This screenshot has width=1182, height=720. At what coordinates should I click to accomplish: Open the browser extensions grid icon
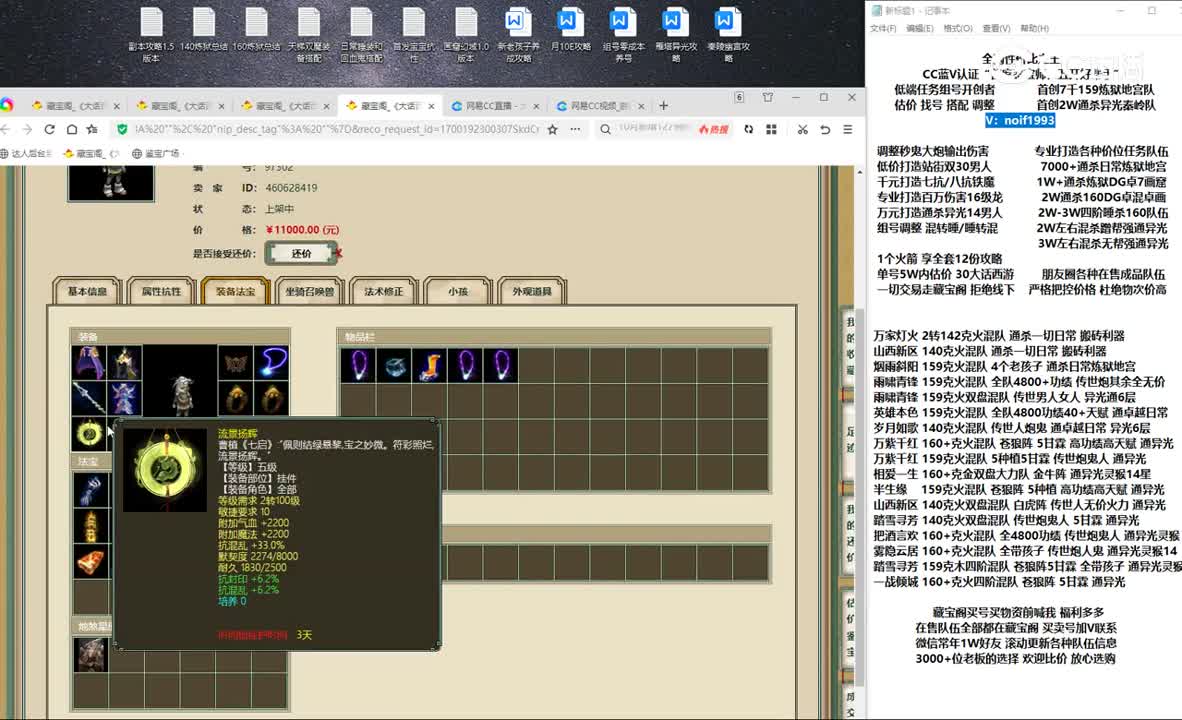coord(771,129)
